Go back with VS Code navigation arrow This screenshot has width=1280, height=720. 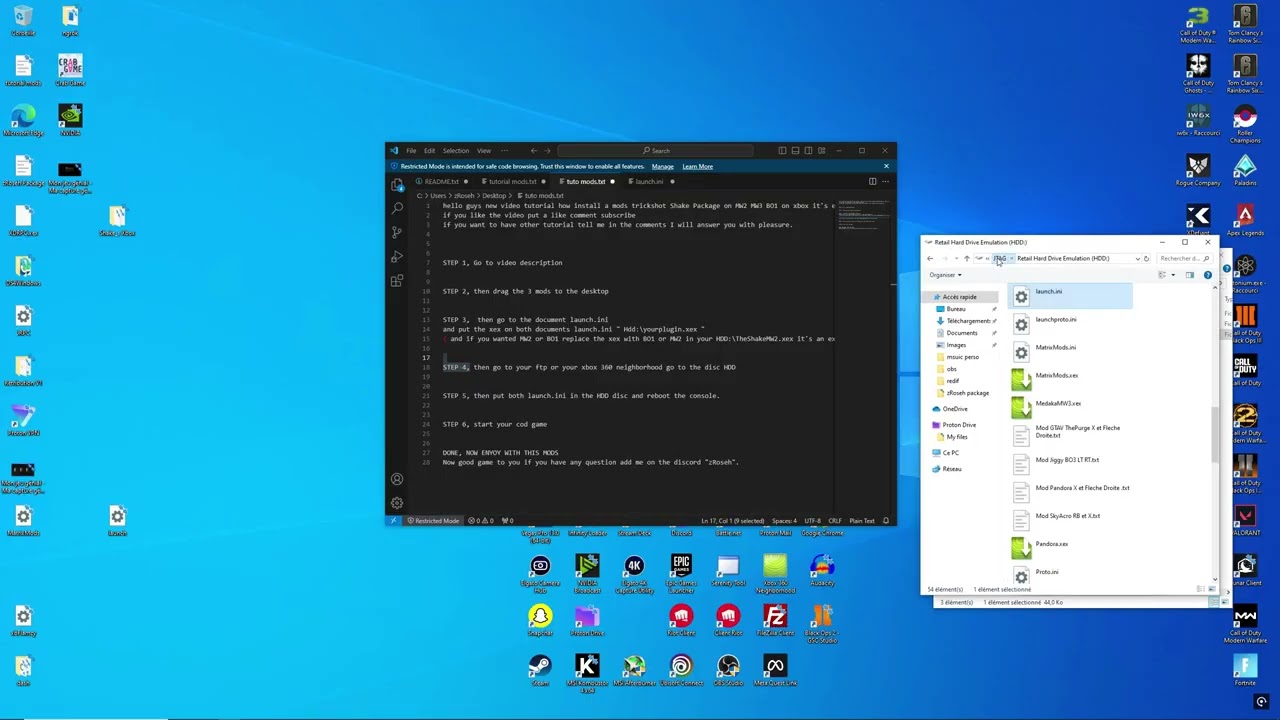tap(533, 151)
